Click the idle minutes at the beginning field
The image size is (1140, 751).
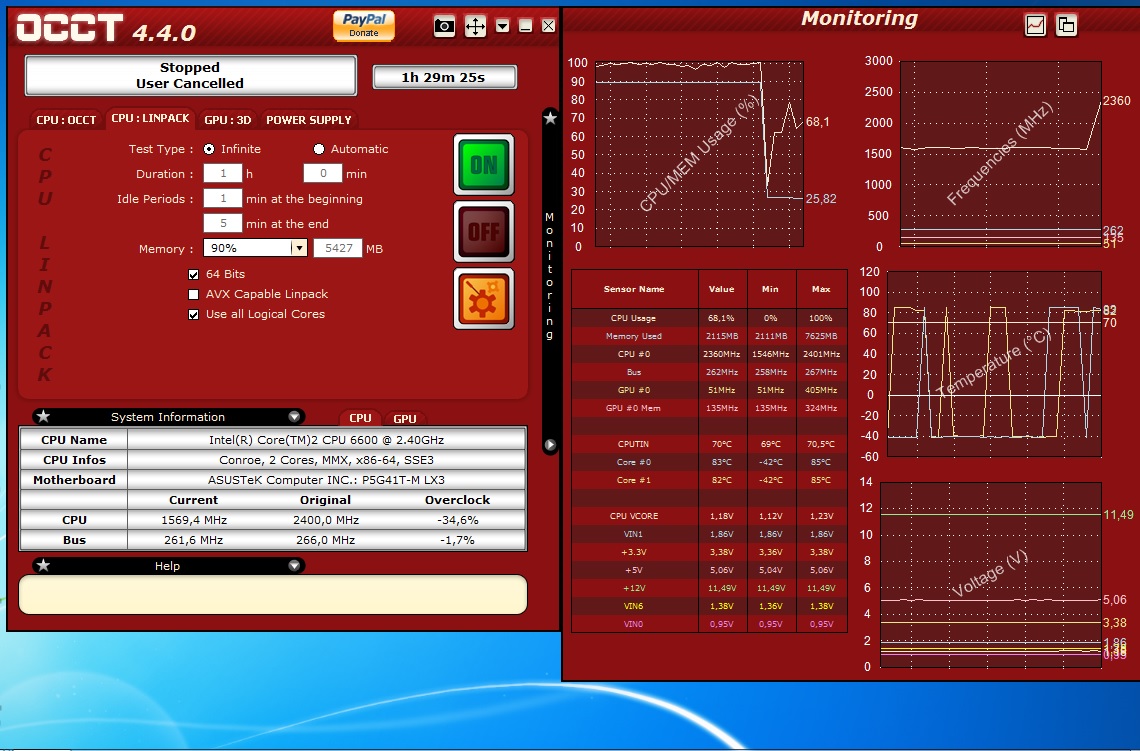(222, 198)
